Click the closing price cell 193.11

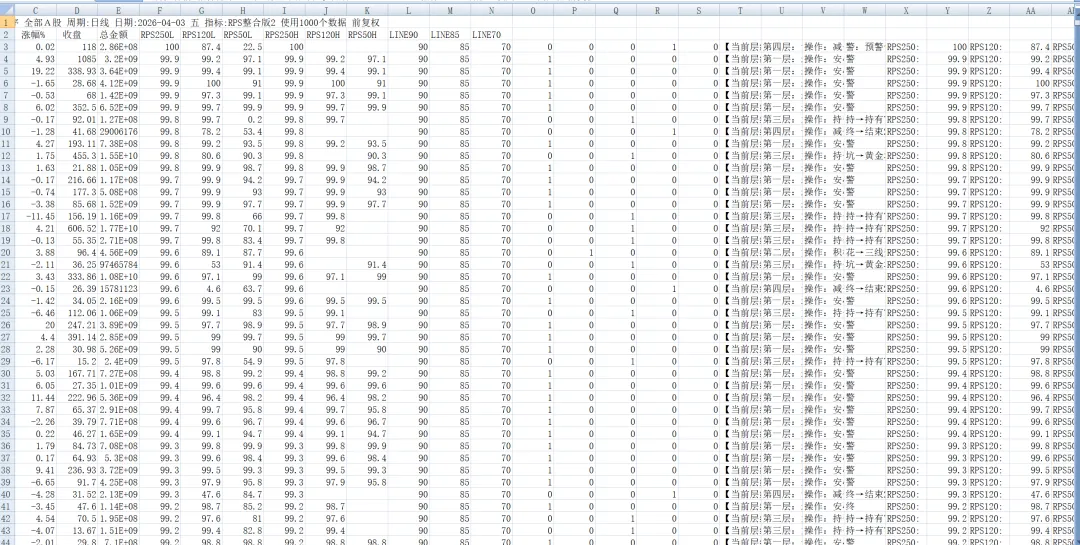pos(76,144)
